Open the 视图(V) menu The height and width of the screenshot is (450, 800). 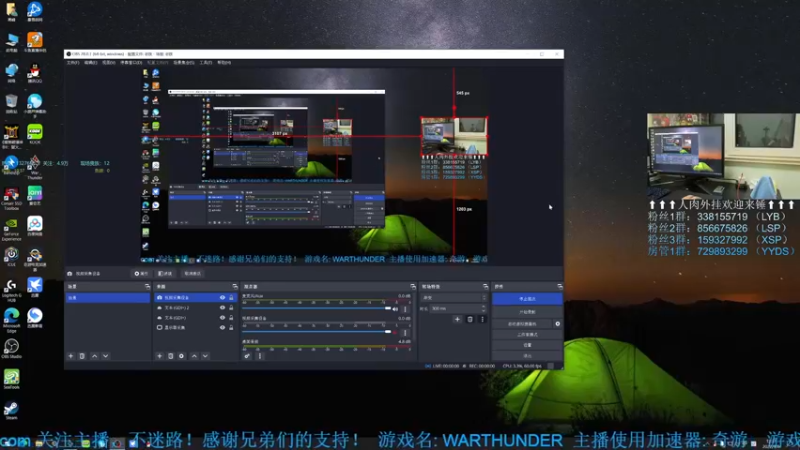point(109,63)
